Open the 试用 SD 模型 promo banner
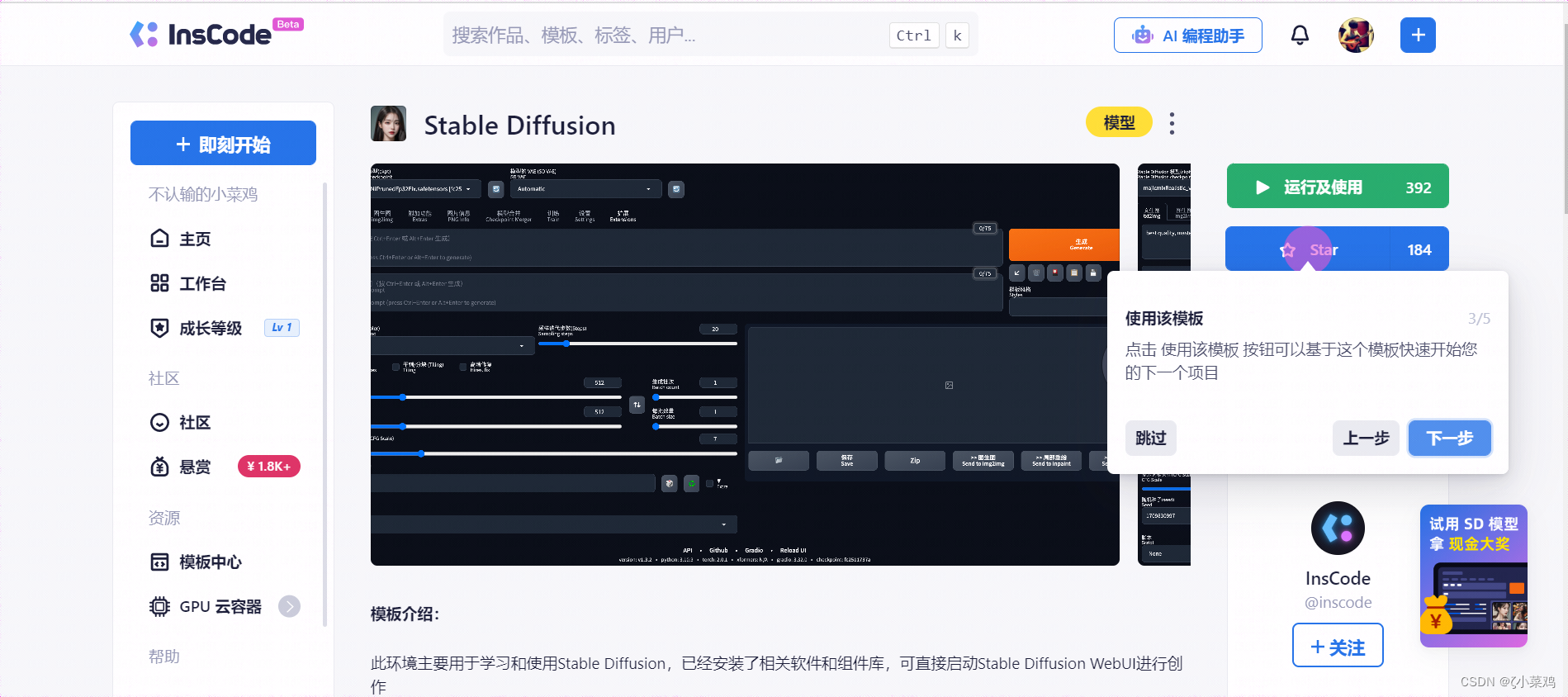This screenshot has height=697, width=1568. [1474, 576]
